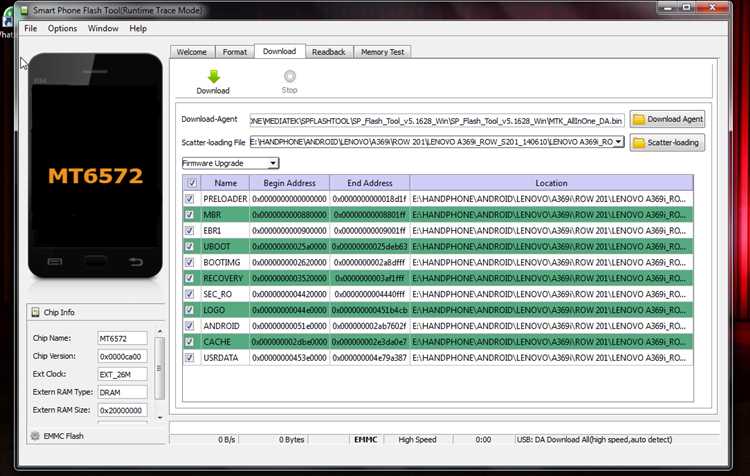Click the UBOOT location path cell
This screenshot has width=750, height=476.
[x=551, y=246]
